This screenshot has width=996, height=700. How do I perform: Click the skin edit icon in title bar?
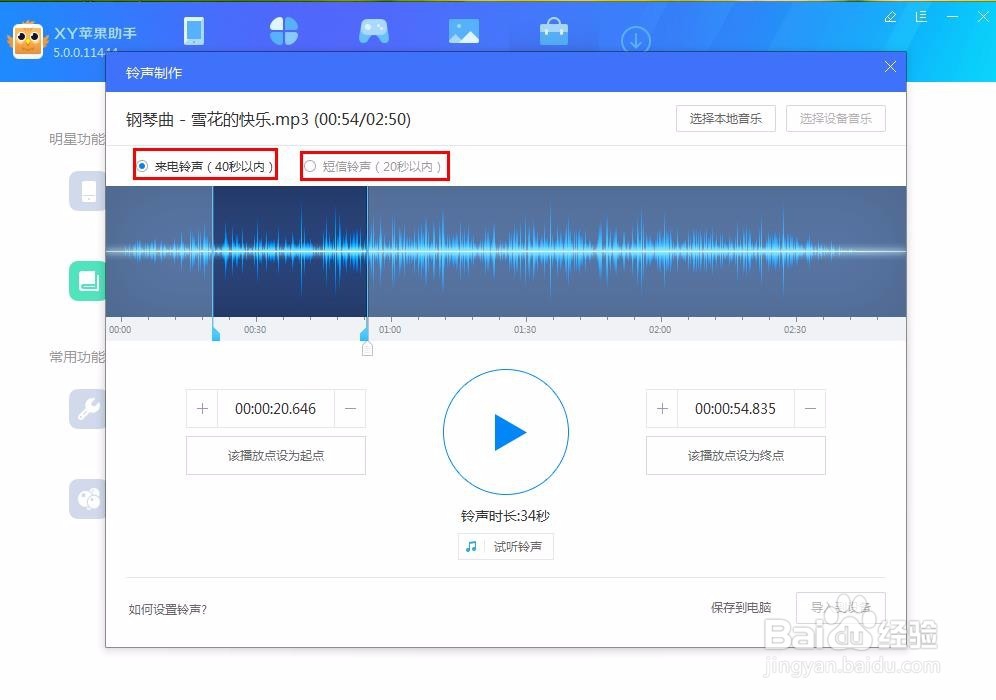point(891,17)
